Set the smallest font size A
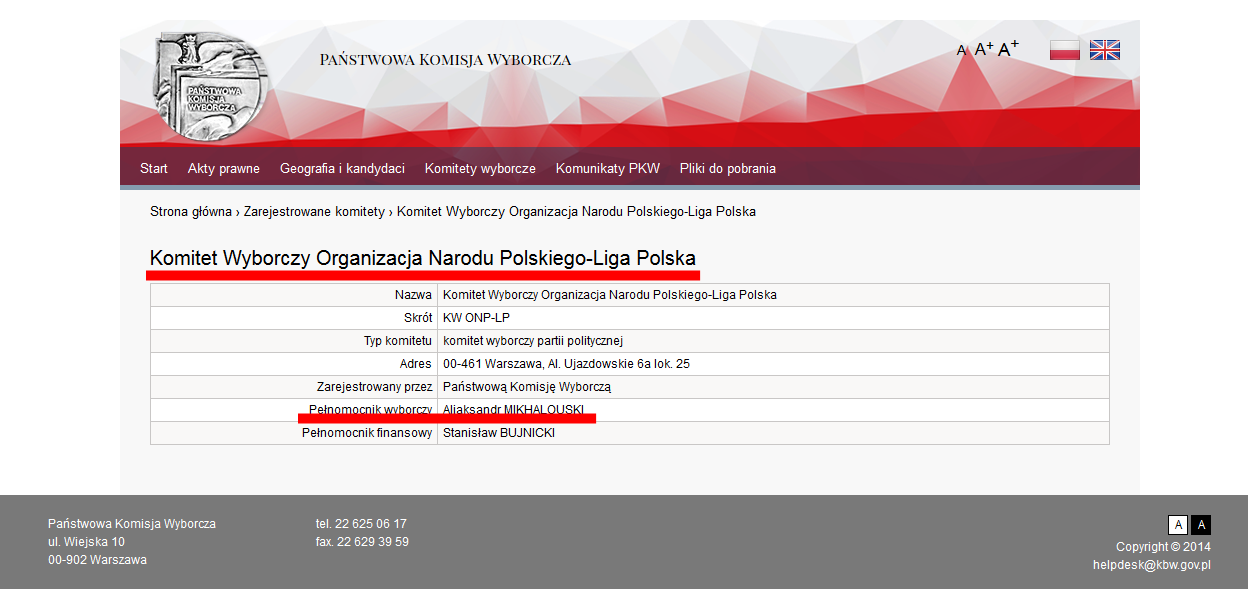Image resolution: width=1248 pixels, height=589 pixels. 962,50
